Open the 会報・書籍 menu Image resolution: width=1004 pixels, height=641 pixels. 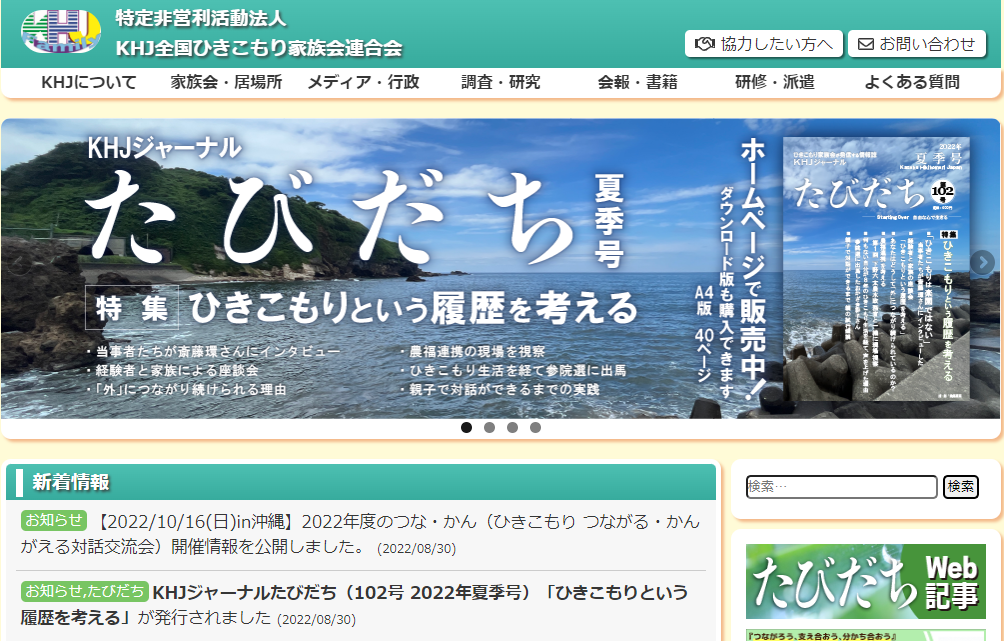coord(638,82)
